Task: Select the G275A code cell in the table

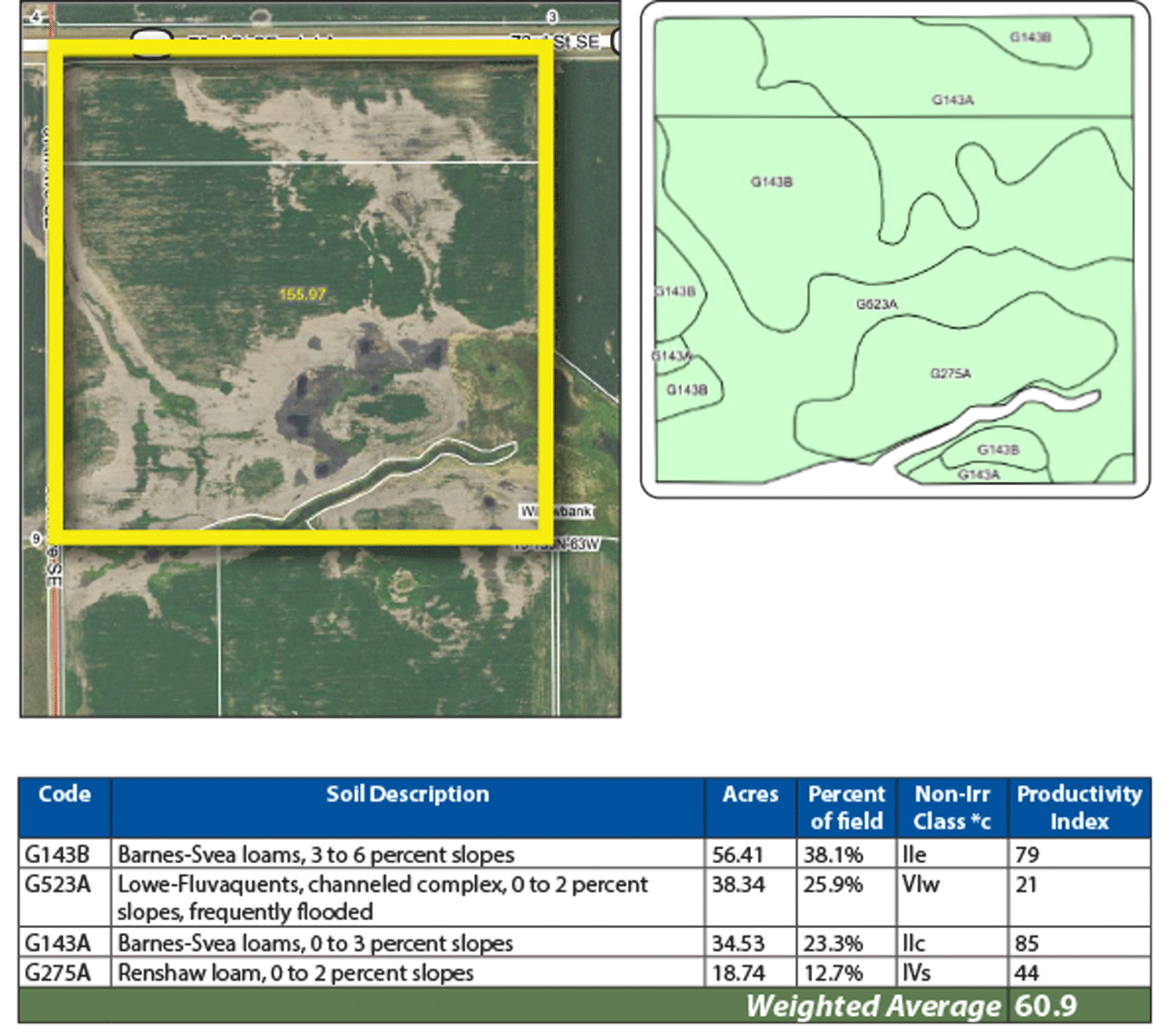Action: click(x=57, y=973)
